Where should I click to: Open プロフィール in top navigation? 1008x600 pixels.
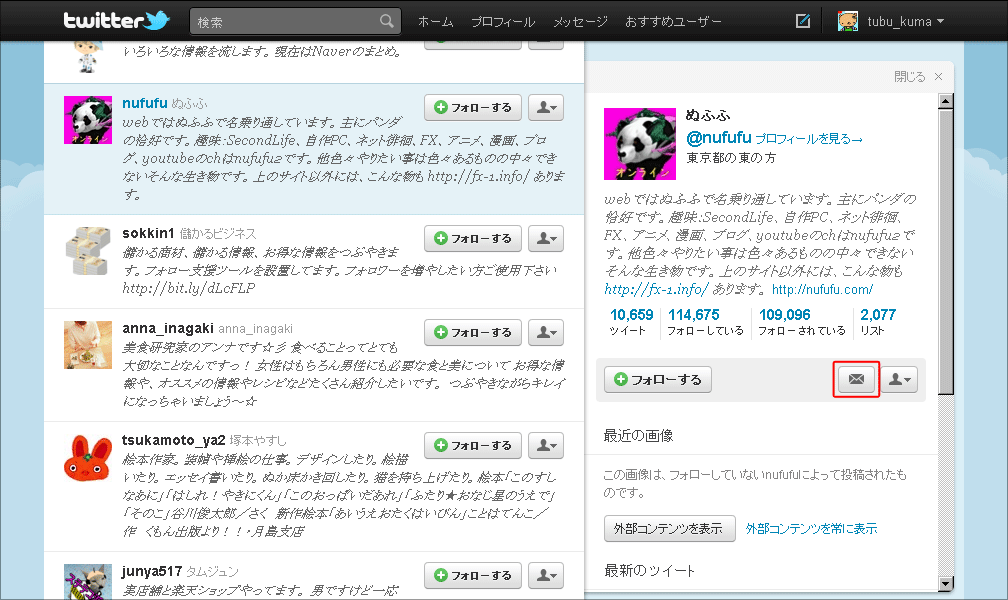pos(503,22)
